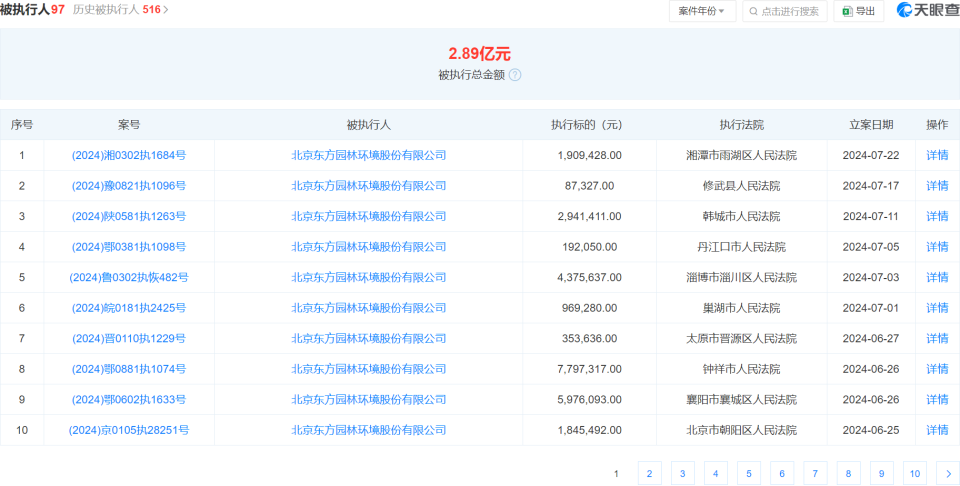Select the 被执行人 97 tab
Screen dimensions: 960x486
[32, 10]
